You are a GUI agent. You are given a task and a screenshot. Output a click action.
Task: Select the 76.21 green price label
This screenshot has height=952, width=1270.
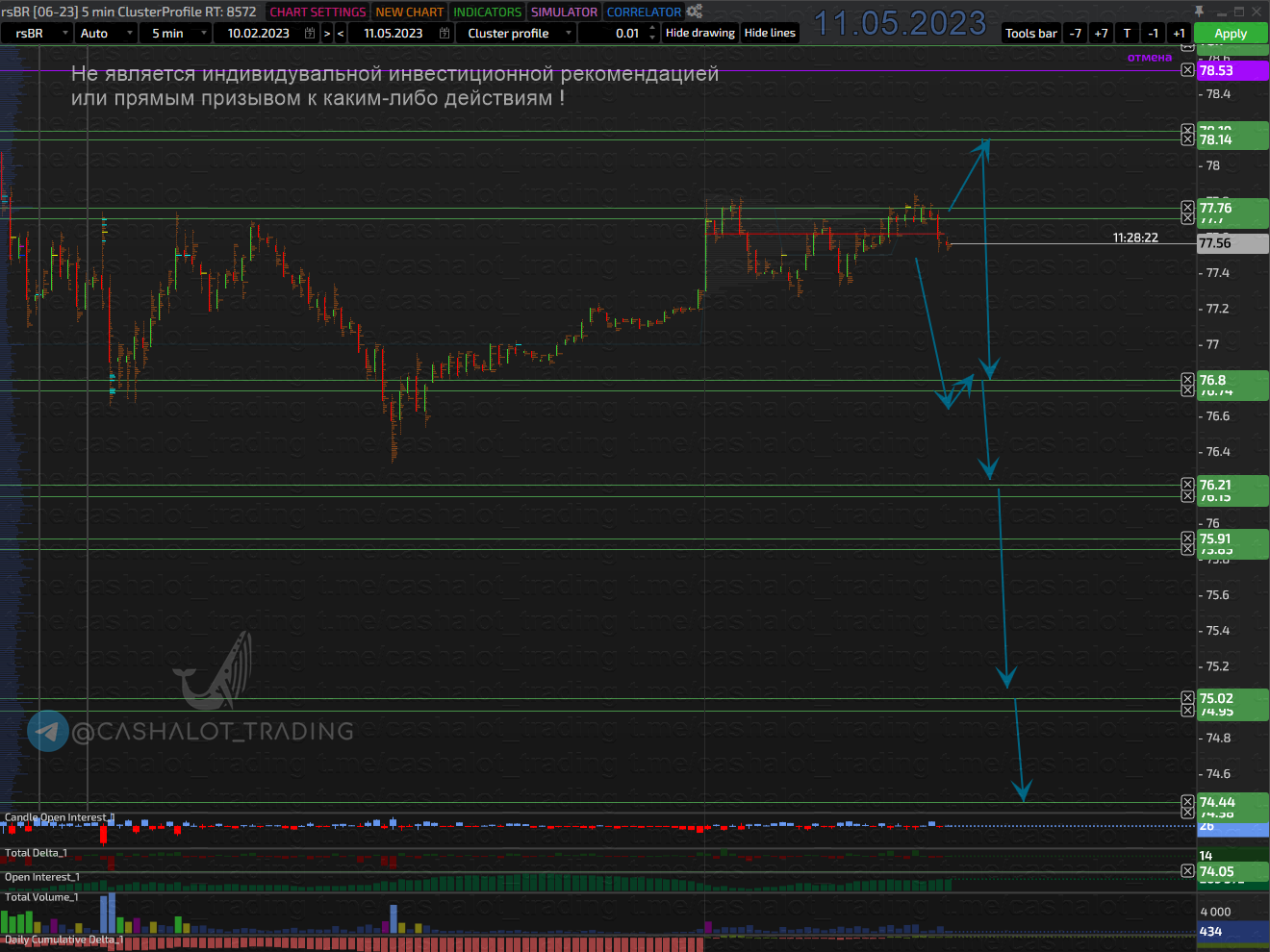[x=1232, y=486]
